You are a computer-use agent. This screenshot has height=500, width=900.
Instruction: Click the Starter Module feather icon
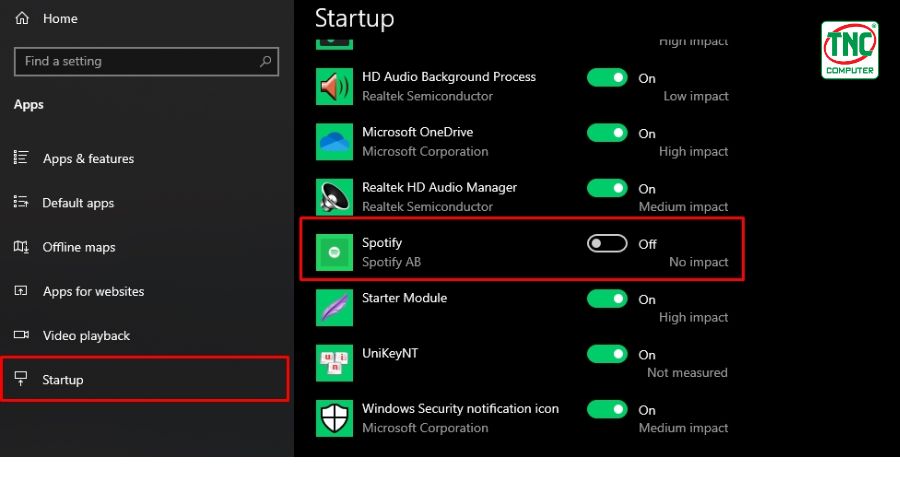coord(334,307)
